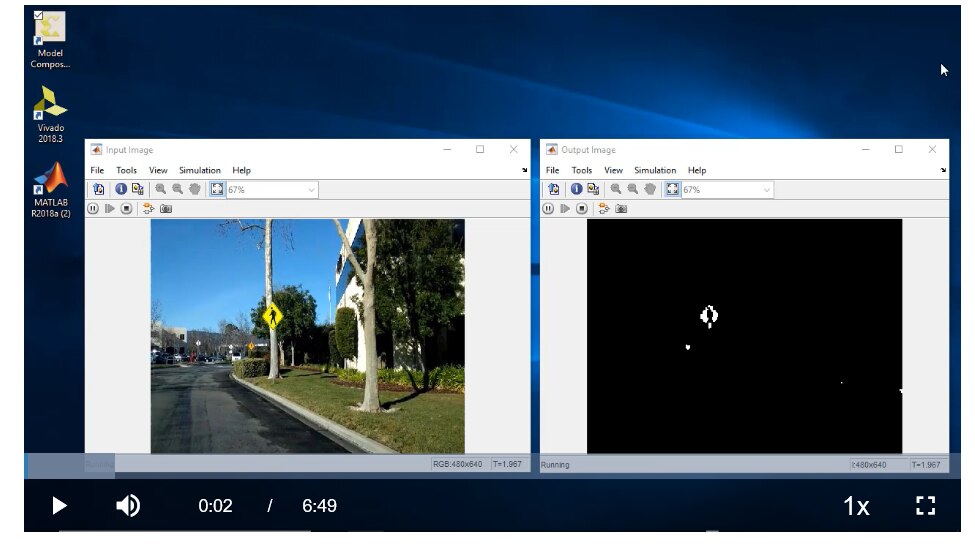The height and width of the screenshot is (557, 975).
Task: Select the Pan hand tool in Input Image window
Action: (x=195, y=189)
